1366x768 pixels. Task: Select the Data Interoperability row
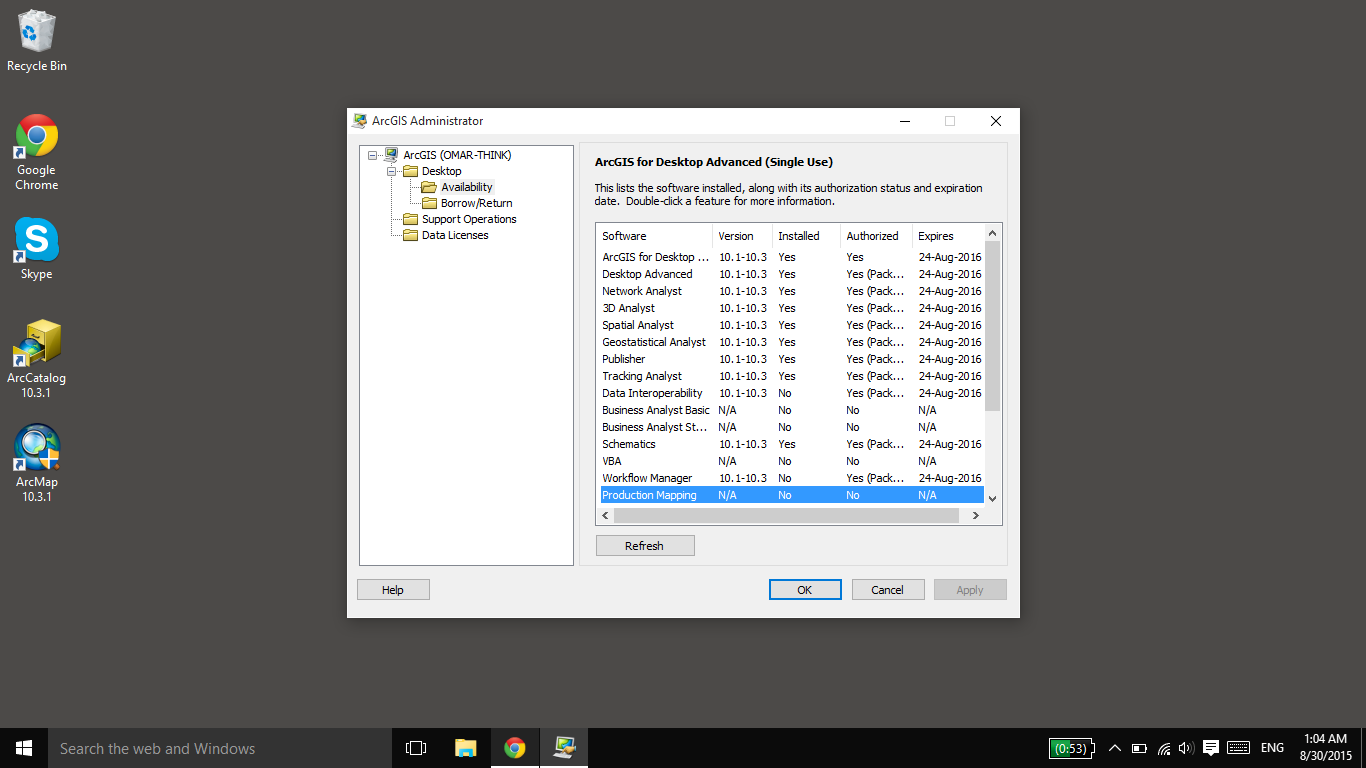click(x=791, y=393)
